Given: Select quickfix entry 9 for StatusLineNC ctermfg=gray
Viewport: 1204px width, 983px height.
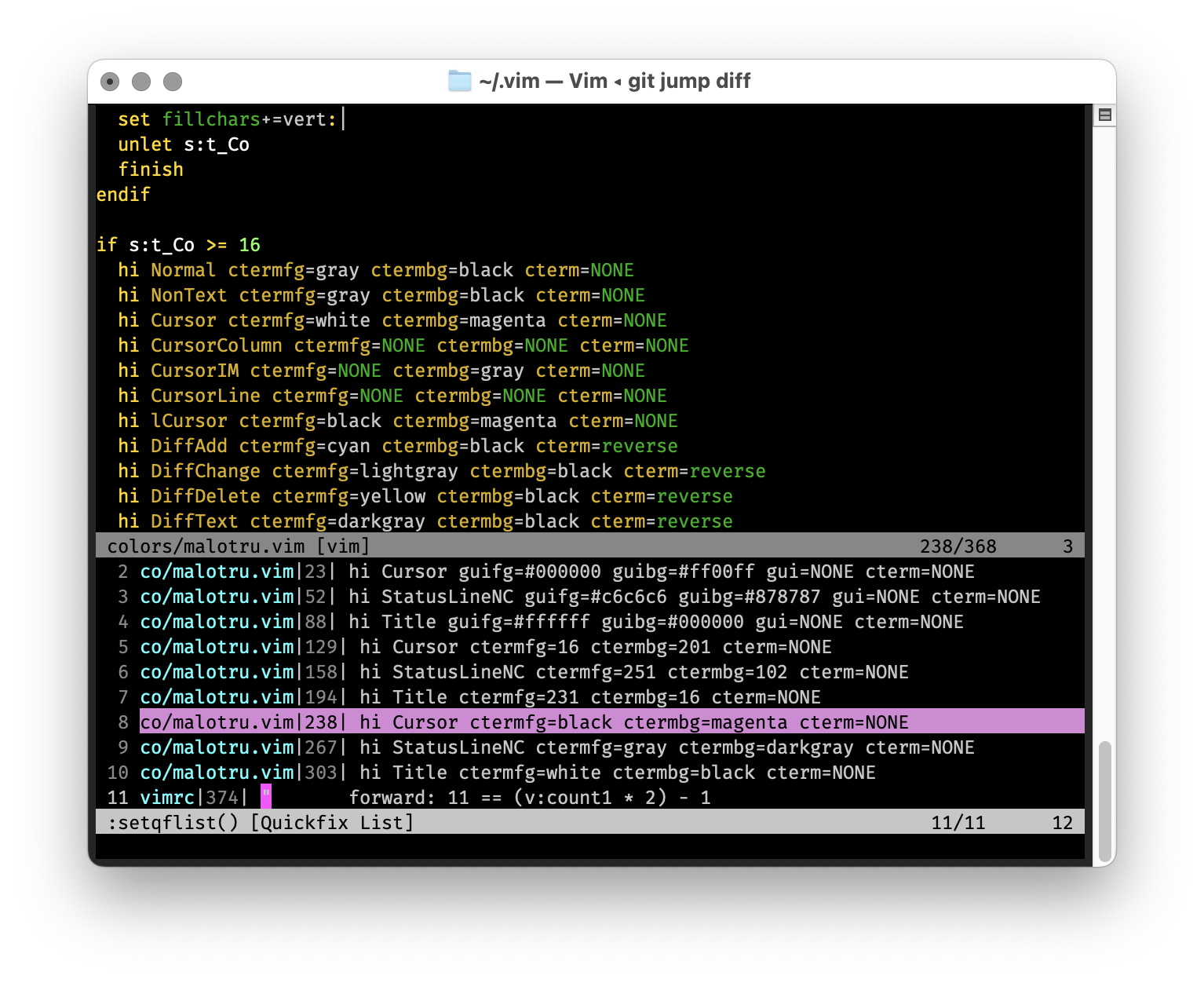Looking at the screenshot, I should pos(589,747).
